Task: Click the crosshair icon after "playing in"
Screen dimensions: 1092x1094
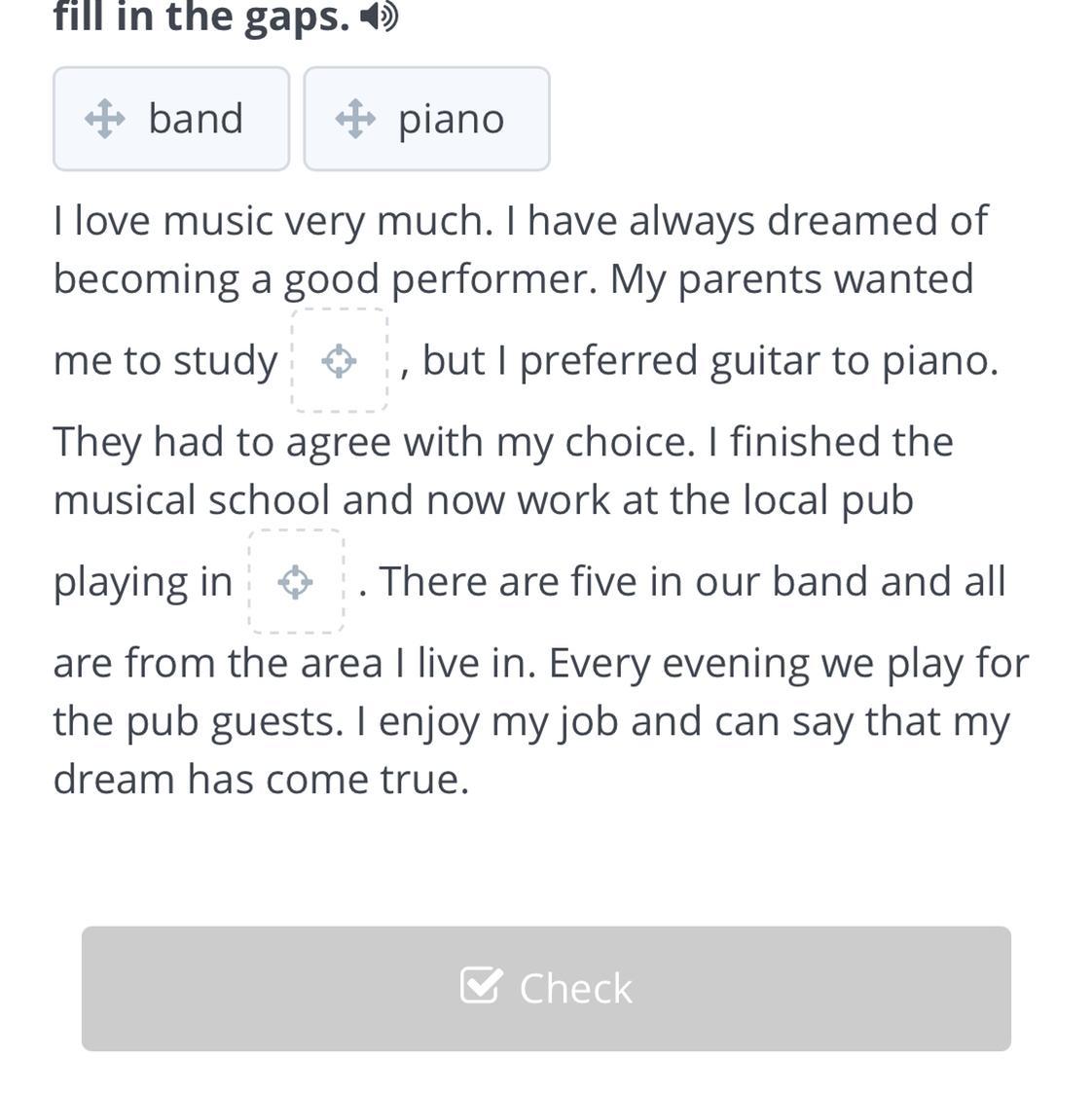Action: (x=295, y=582)
